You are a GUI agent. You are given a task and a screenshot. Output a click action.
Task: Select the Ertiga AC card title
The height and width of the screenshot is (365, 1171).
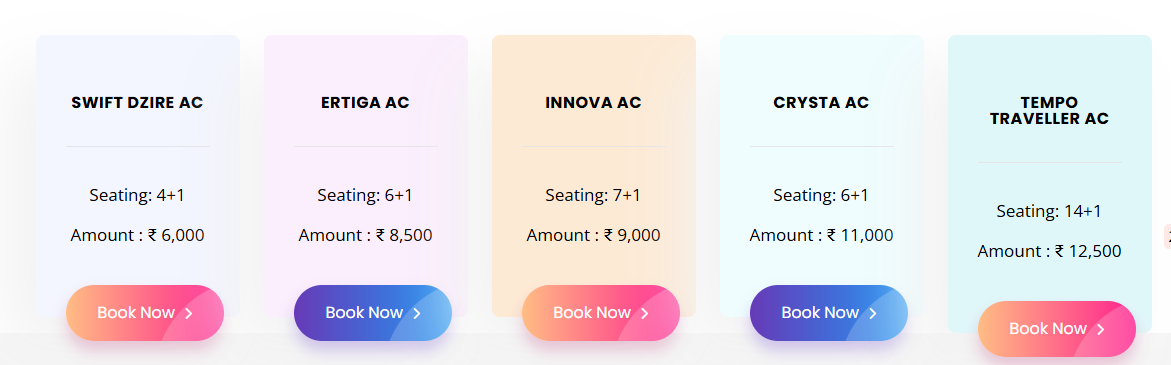pyautogui.click(x=365, y=102)
